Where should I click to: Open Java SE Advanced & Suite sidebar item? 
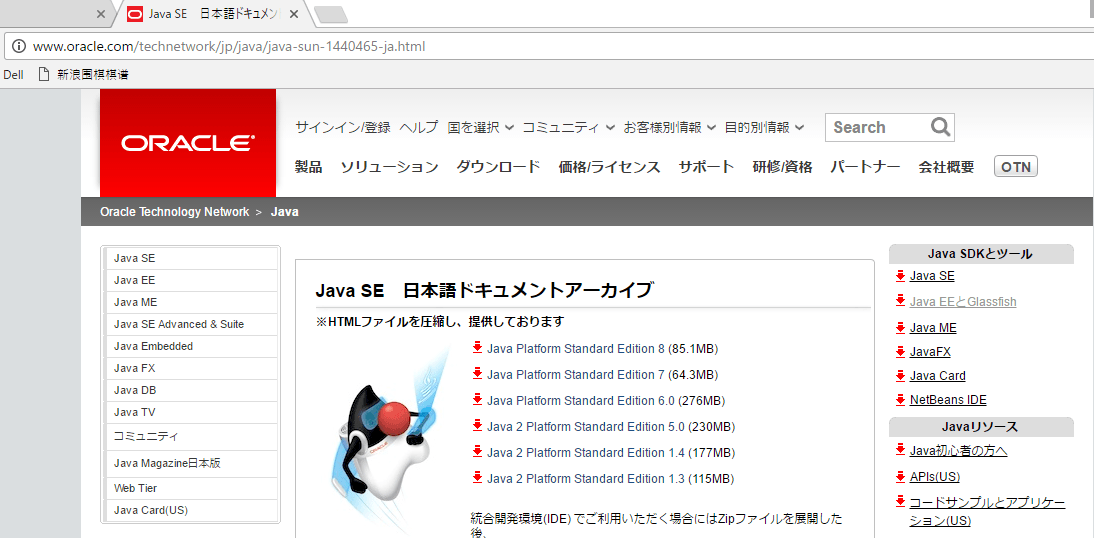click(191, 324)
